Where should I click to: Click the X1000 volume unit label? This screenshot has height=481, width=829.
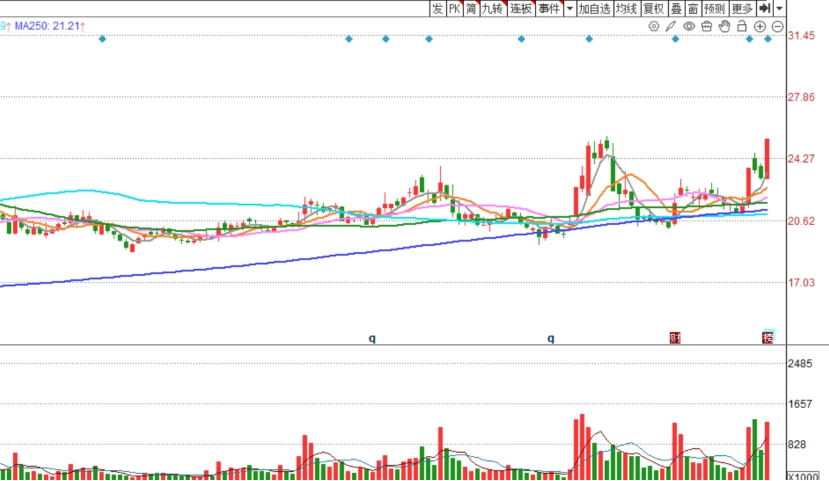click(x=803, y=477)
